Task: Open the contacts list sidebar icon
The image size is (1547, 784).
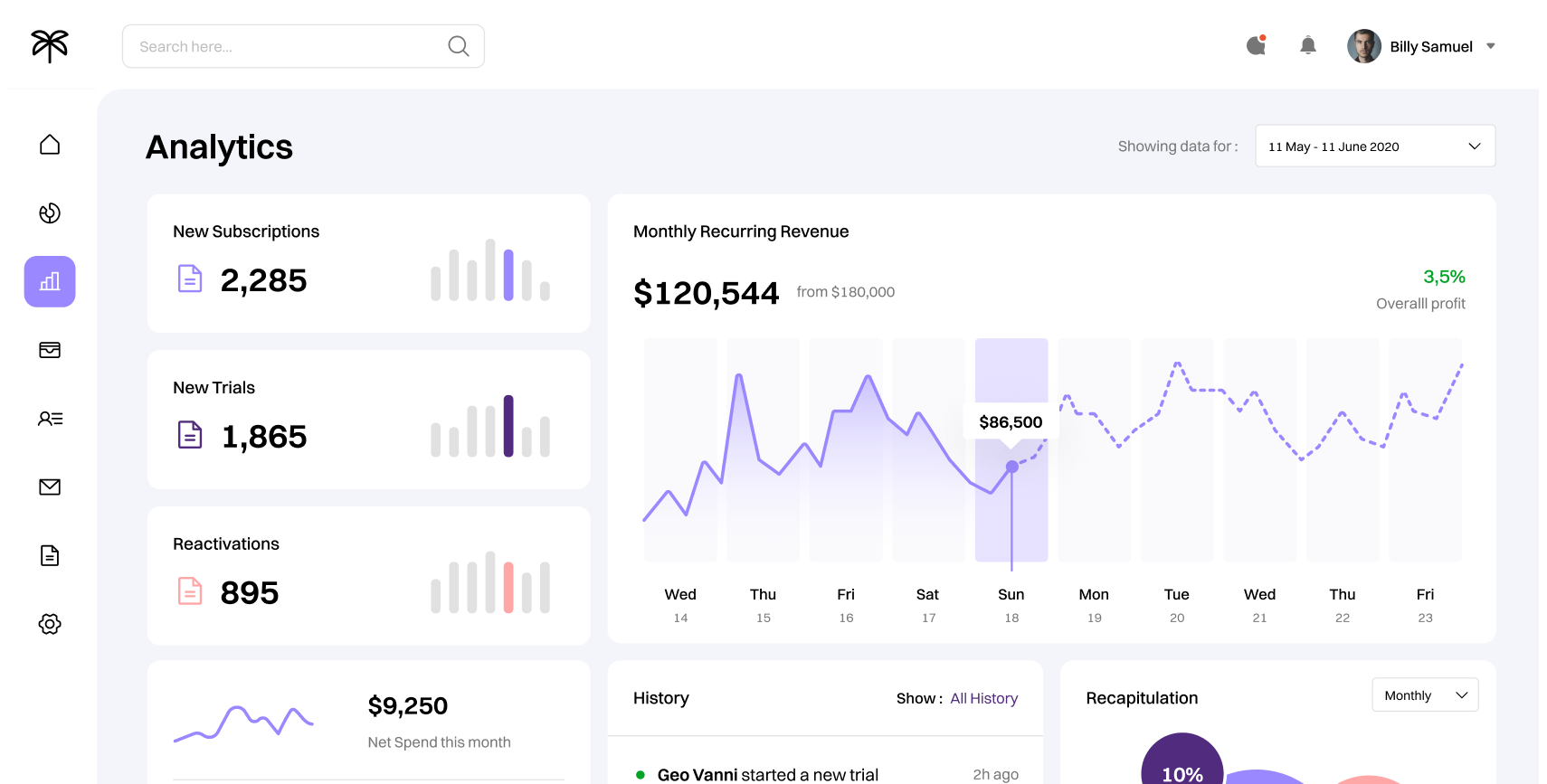Action: pos(50,419)
